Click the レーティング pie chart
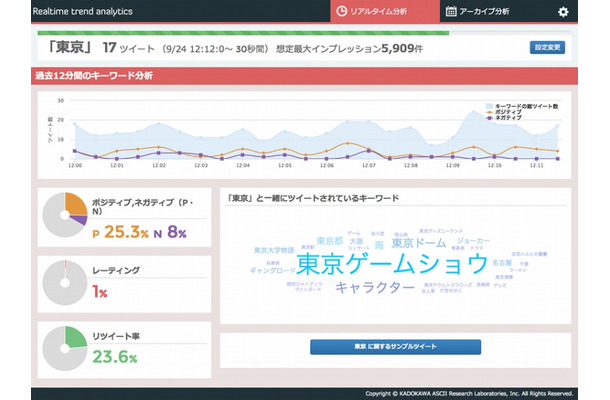The height and width of the screenshot is (400, 610). coord(65,282)
